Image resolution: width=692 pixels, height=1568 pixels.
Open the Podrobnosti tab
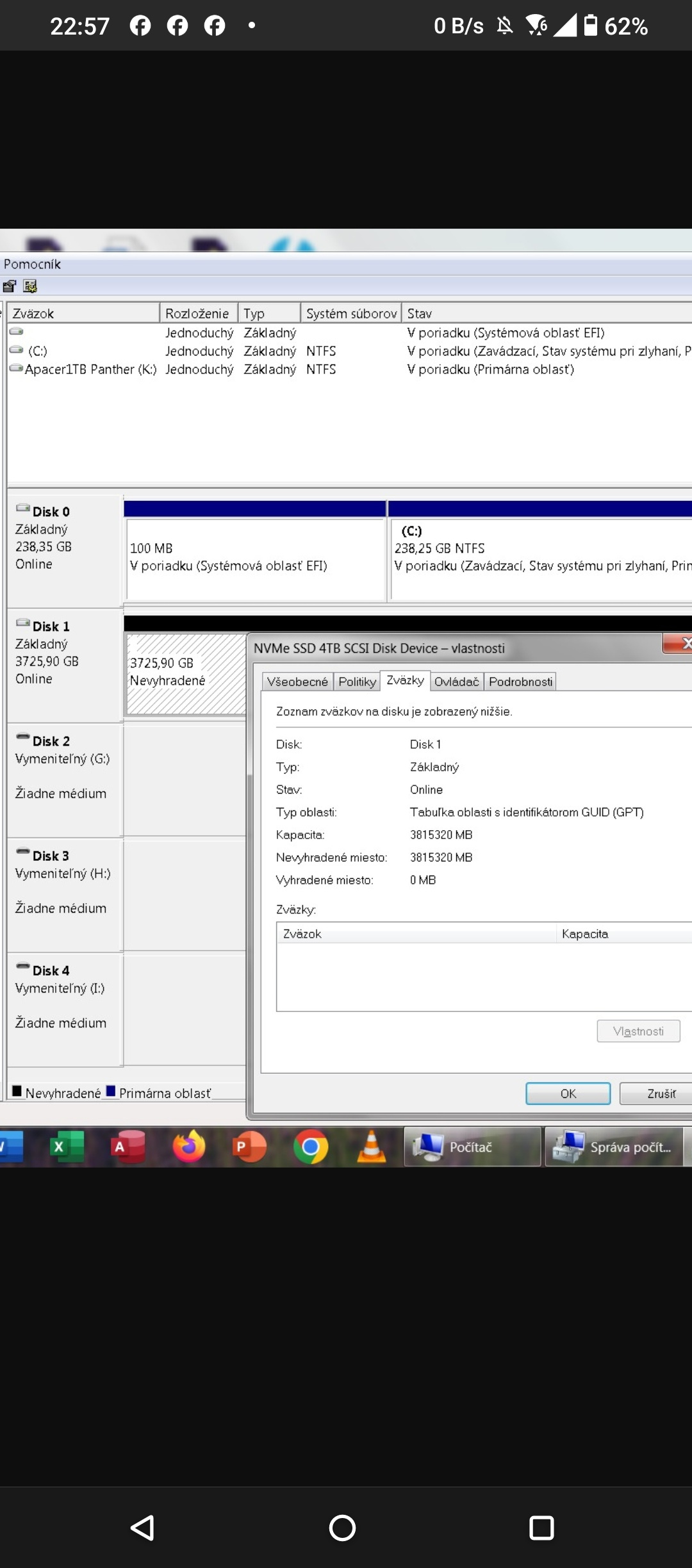click(x=520, y=682)
